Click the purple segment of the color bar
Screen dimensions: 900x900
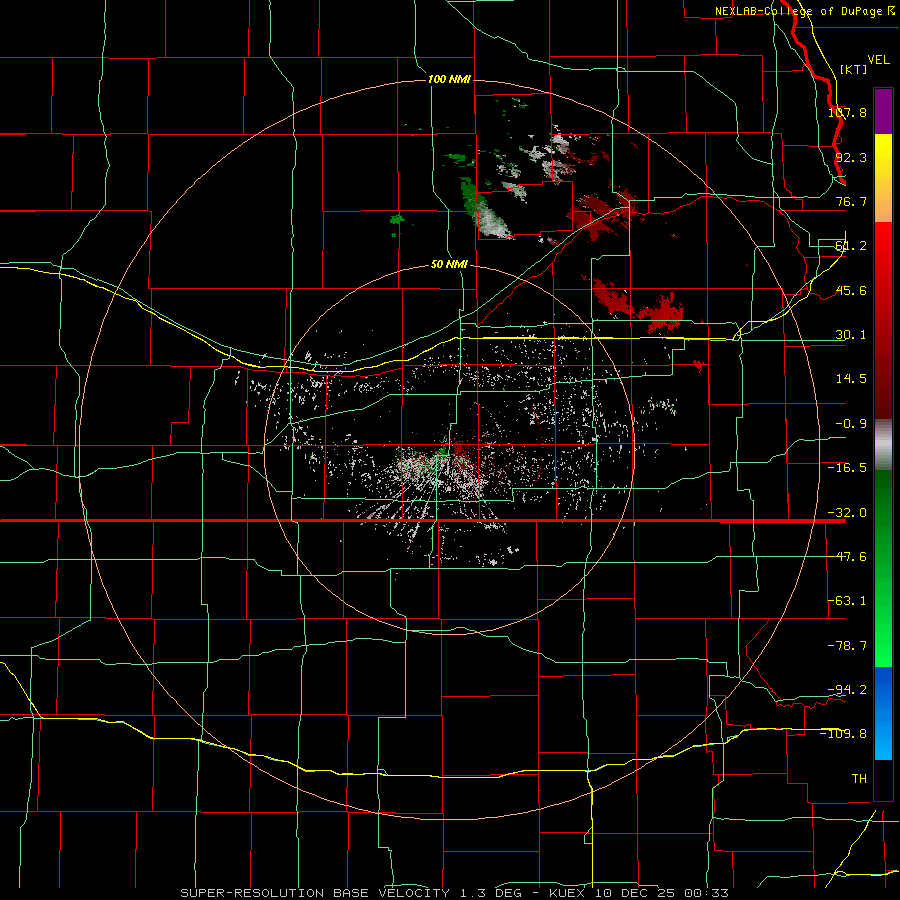(x=883, y=111)
